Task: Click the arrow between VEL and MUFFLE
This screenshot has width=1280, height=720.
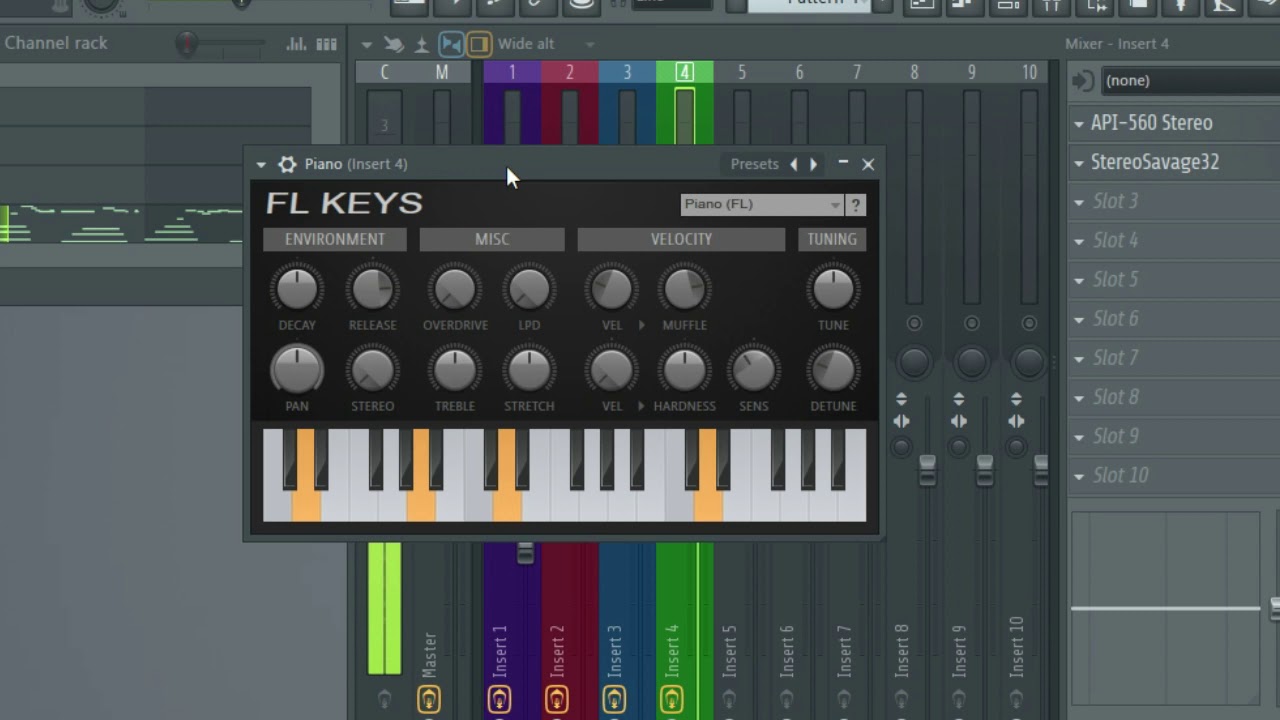Action: 641,325
